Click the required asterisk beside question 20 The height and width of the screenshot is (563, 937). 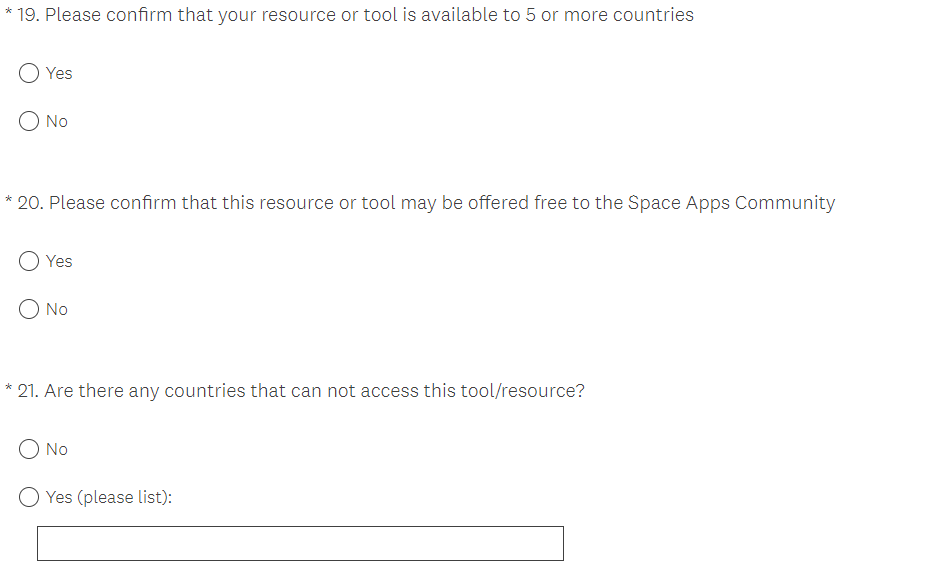click(x=8, y=203)
